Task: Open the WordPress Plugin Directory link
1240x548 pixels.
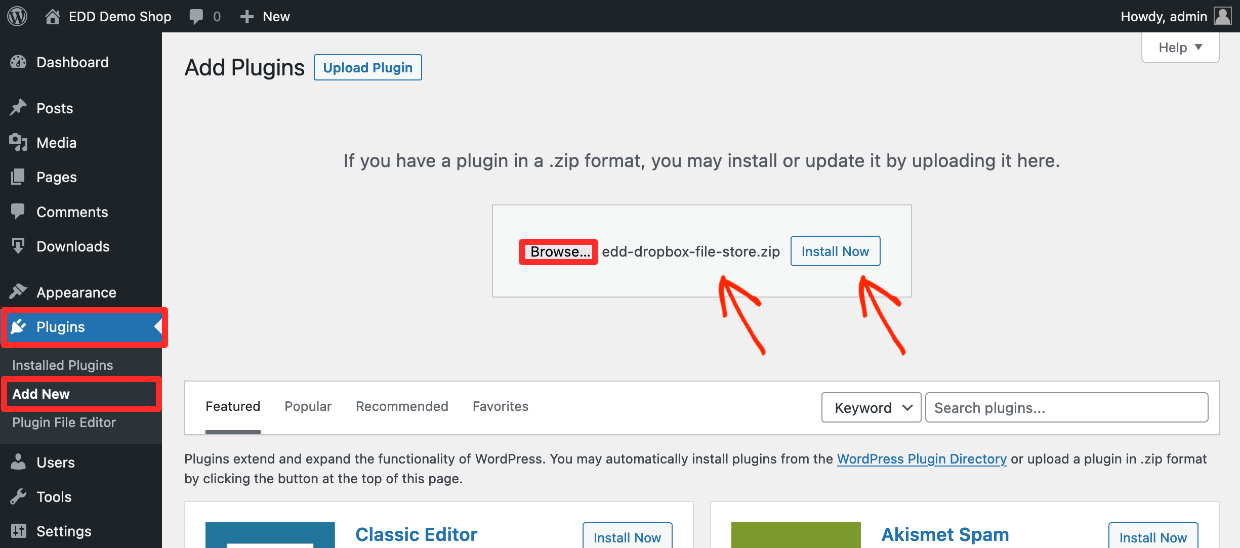Action: [922, 459]
